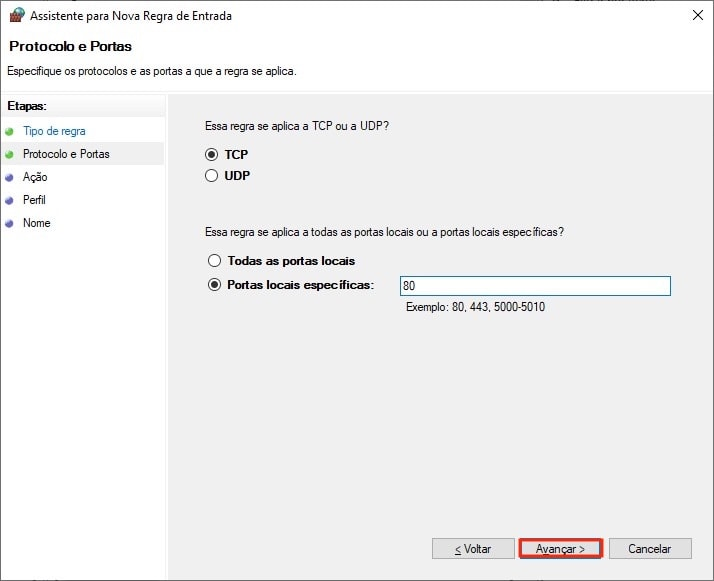The image size is (714, 581).
Task: Click the Ação step in sidebar
Action: (35, 177)
